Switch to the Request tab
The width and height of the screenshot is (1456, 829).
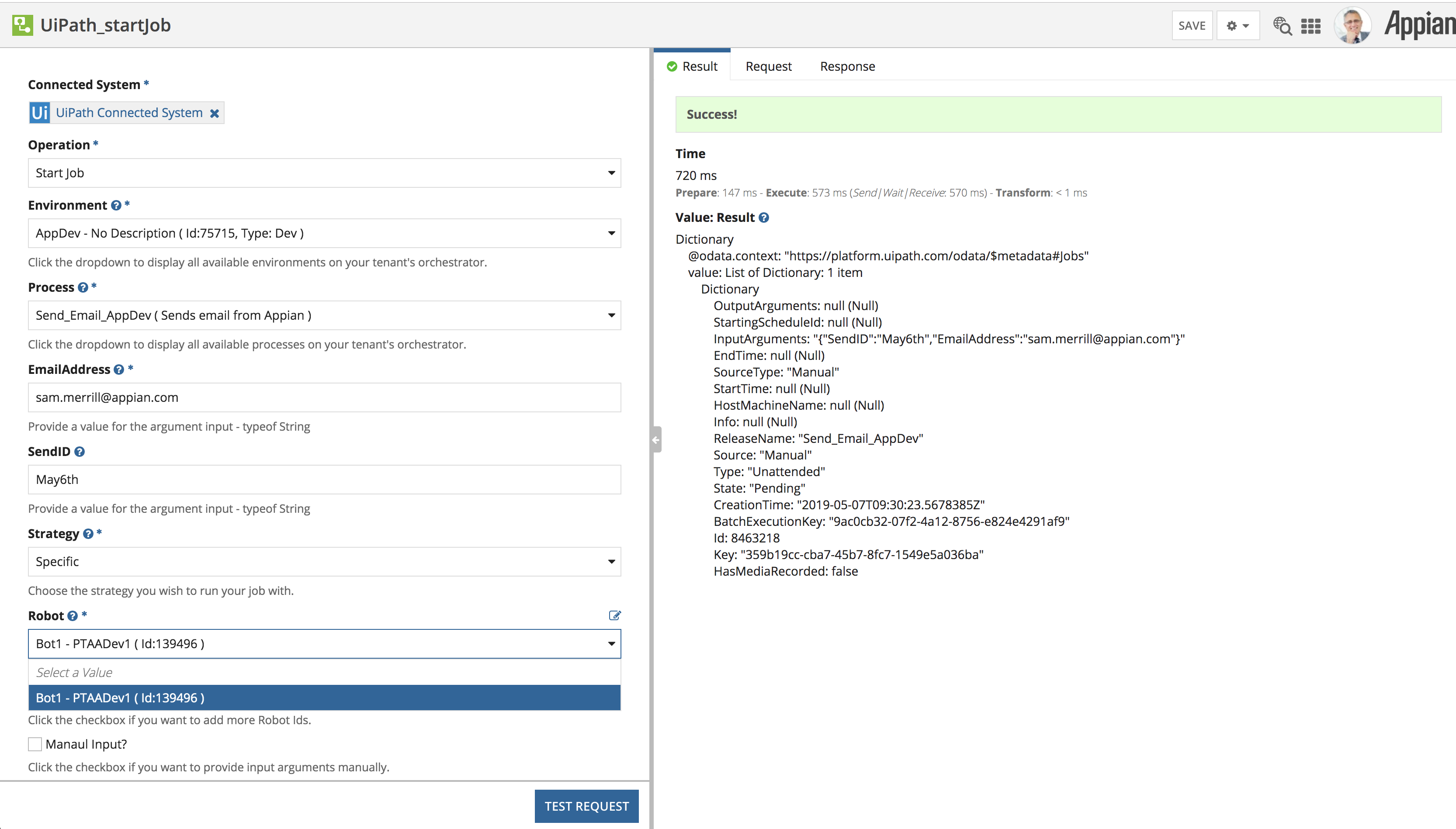pyautogui.click(x=769, y=67)
